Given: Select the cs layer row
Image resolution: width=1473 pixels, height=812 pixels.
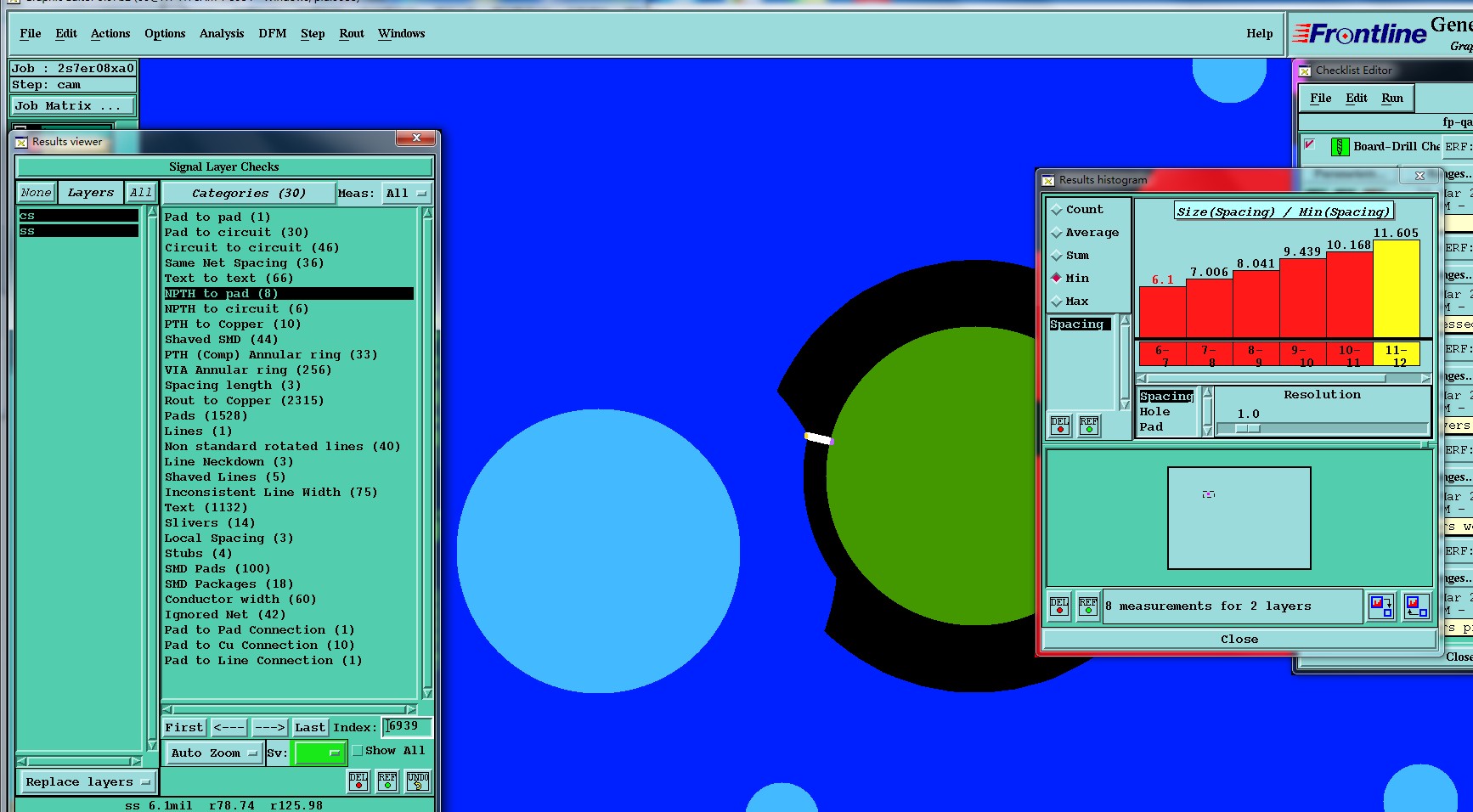Looking at the screenshot, I should click(78, 216).
